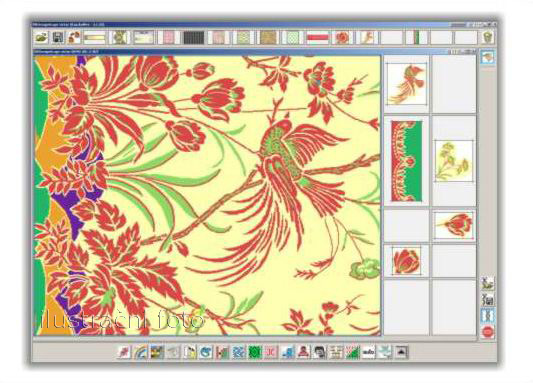The height and width of the screenshot is (383, 533).
Task: Pick the pink checkered pattern swatch in the top toolbar
Action: click(169, 37)
